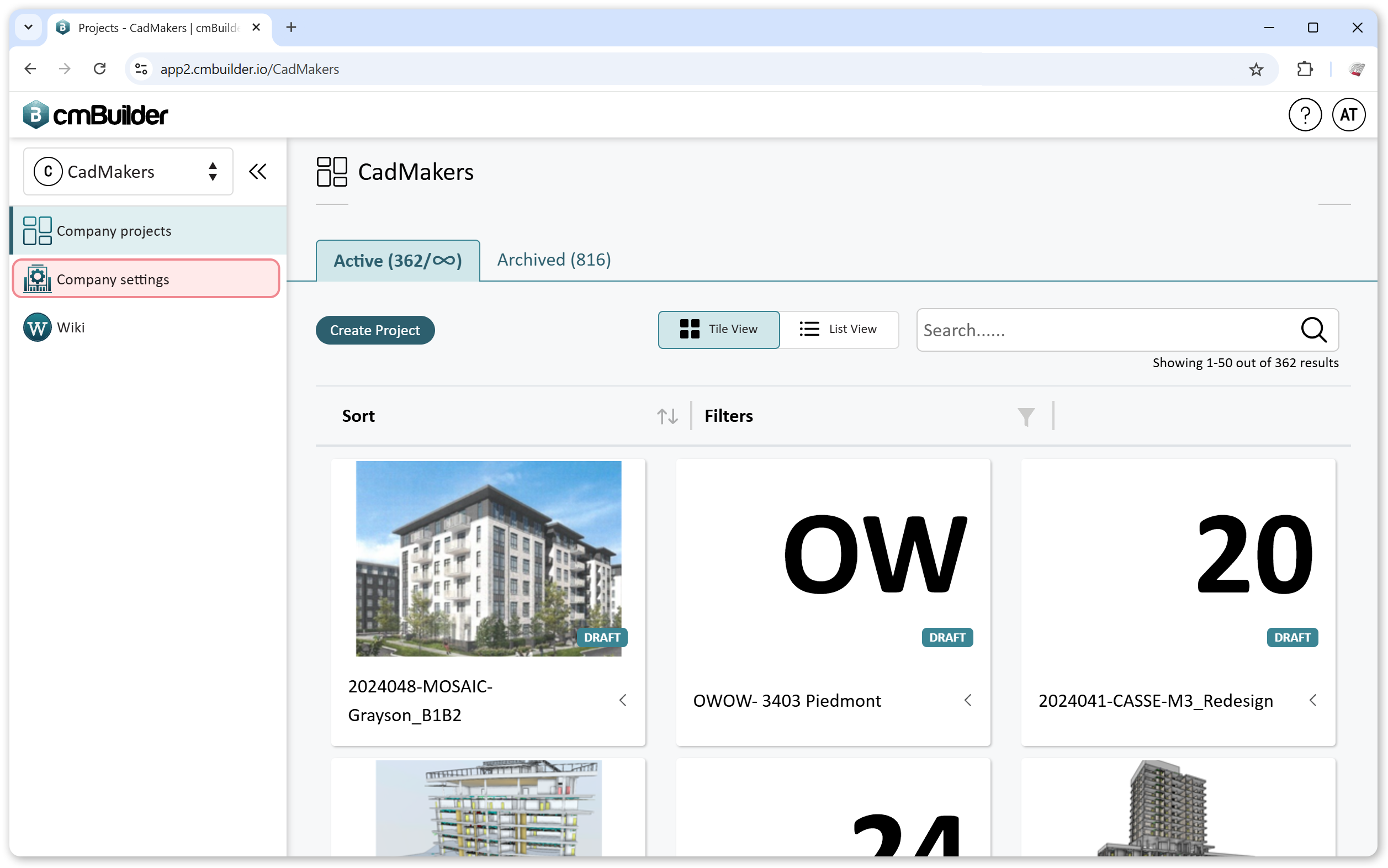Image resolution: width=1388 pixels, height=868 pixels.
Task: Select Tile View layout
Action: pyautogui.click(x=718, y=329)
